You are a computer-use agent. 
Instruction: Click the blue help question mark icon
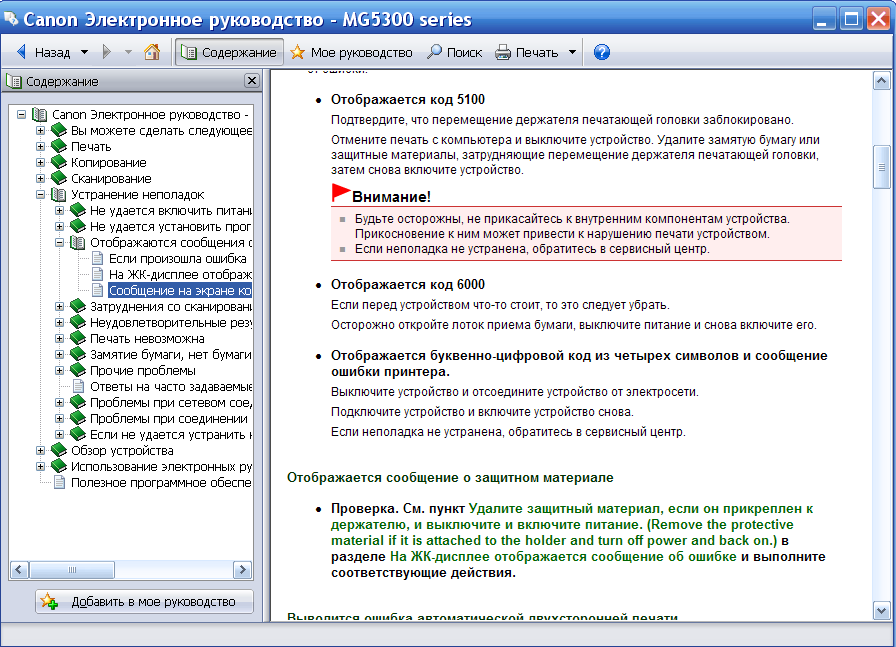602,53
